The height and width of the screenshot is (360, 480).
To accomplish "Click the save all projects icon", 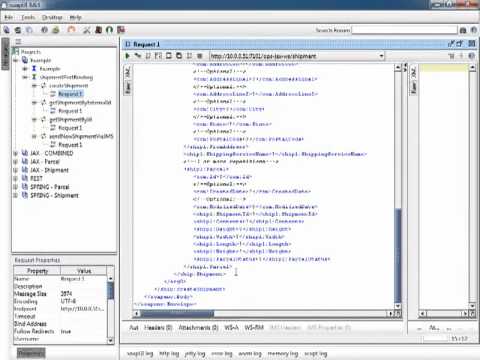I will click(x=29, y=30).
